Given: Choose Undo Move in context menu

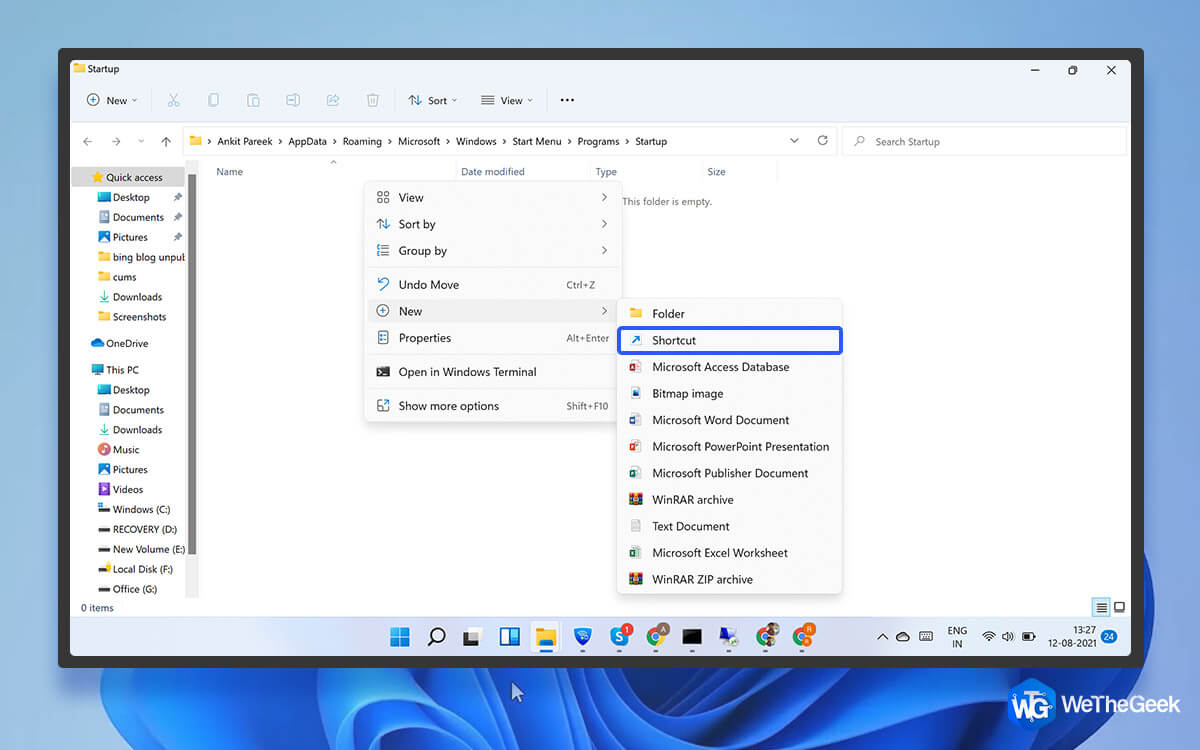Looking at the screenshot, I should pyautogui.click(x=493, y=285).
